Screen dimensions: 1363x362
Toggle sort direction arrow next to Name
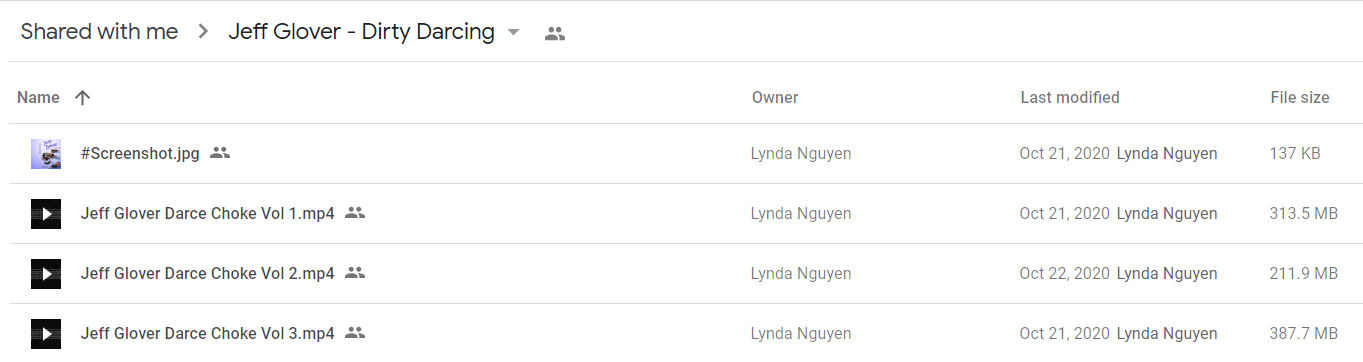click(83, 97)
